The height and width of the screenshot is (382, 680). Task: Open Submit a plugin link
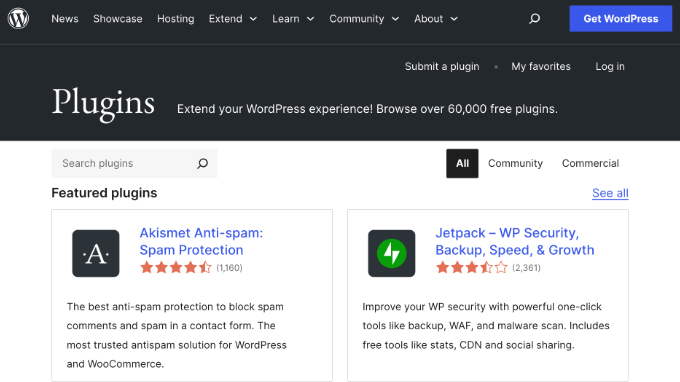tap(442, 66)
